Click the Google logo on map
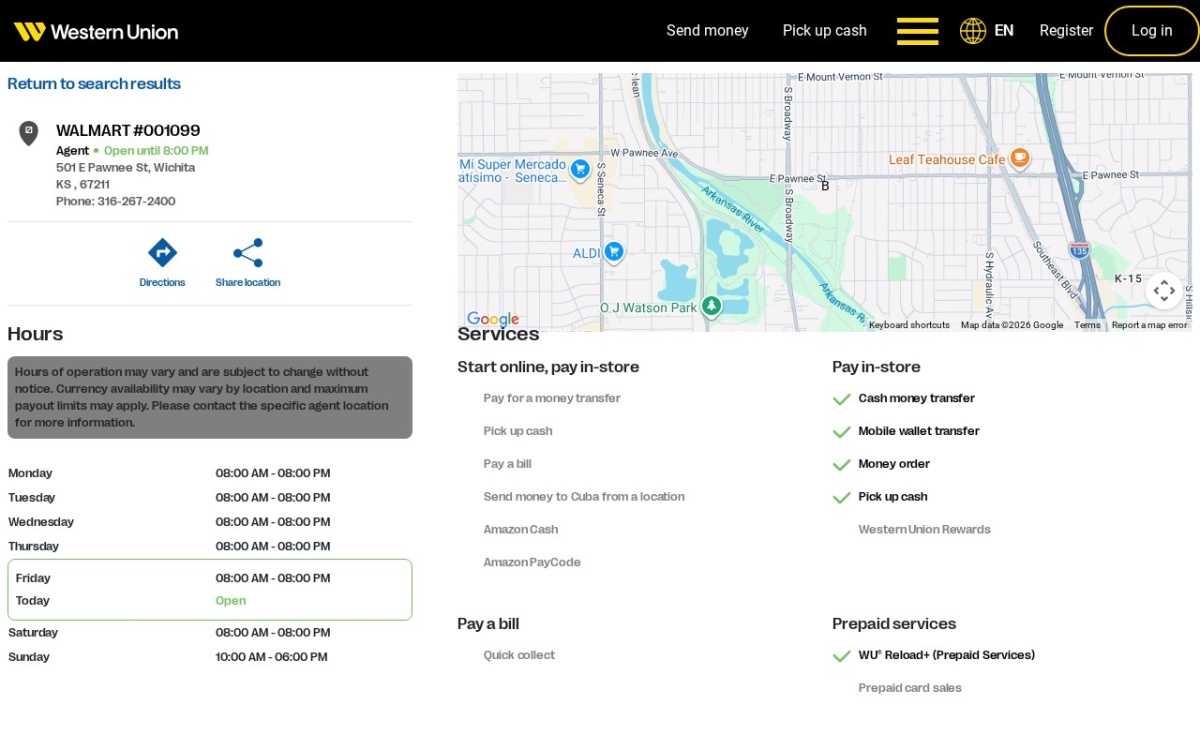Image resolution: width=1200 pixels, height=750 pixels. pyautogui.click(x=493, y=319)
